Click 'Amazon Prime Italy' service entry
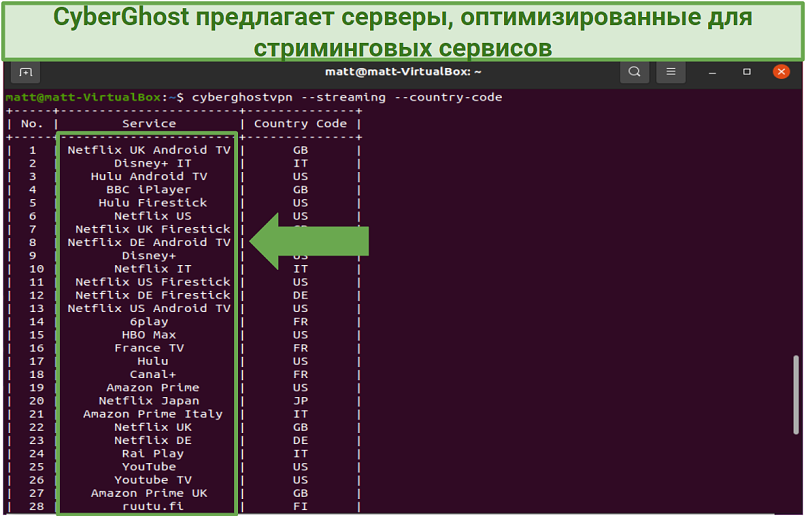806x516 pixels. coord(153,414)
